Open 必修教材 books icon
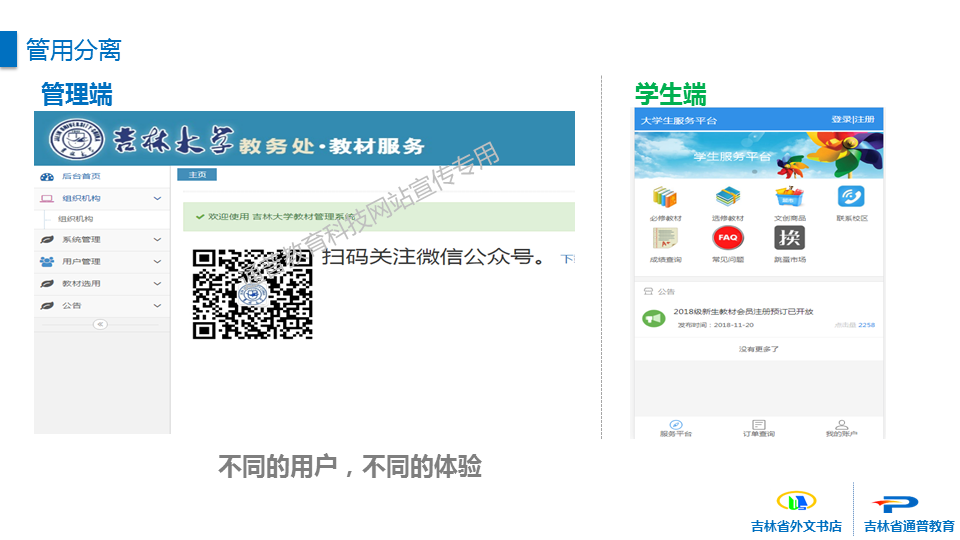The height and width of the screenshot is (540, 960). click(x=665, y=197)
